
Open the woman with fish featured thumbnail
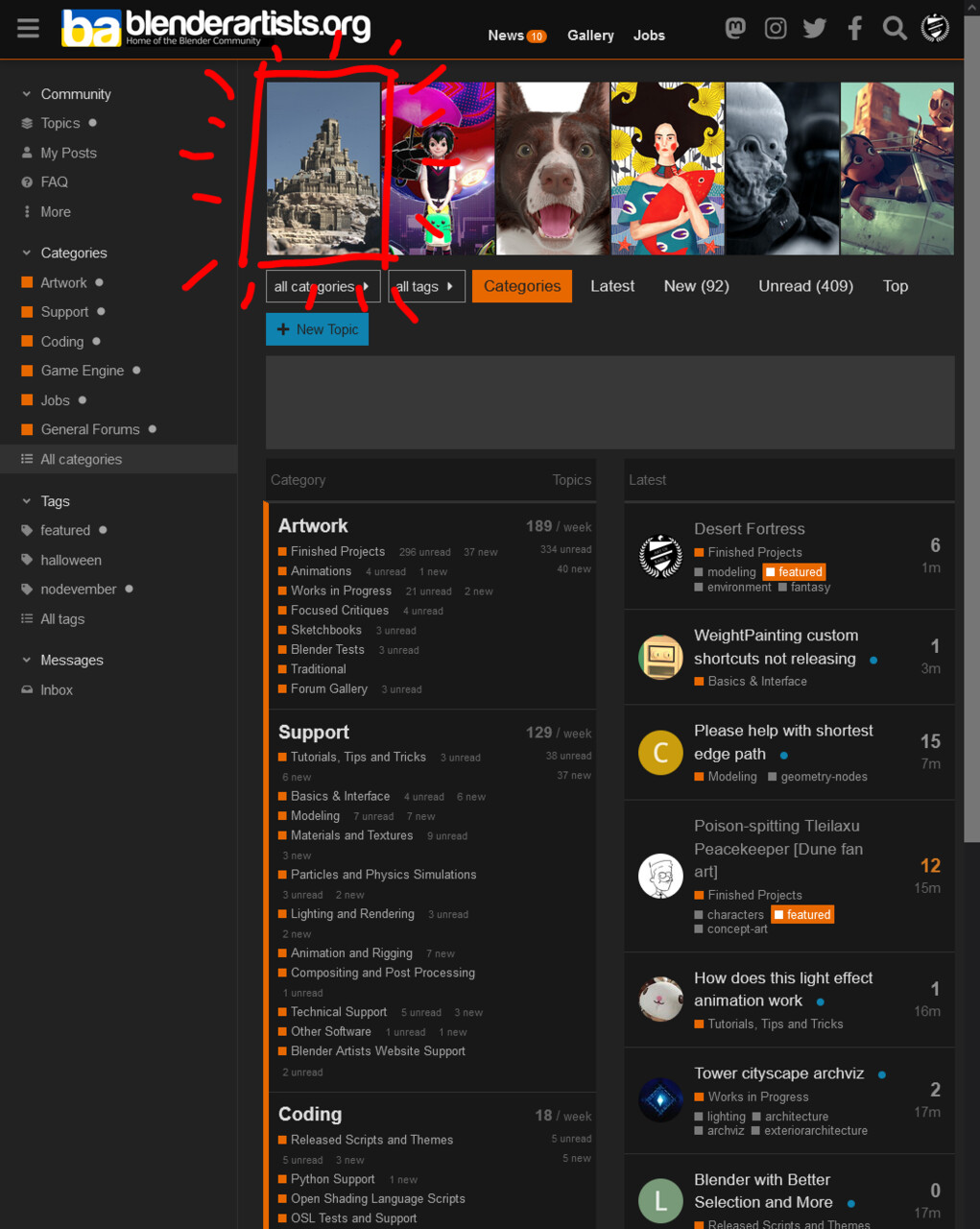(x=668, y=168)
